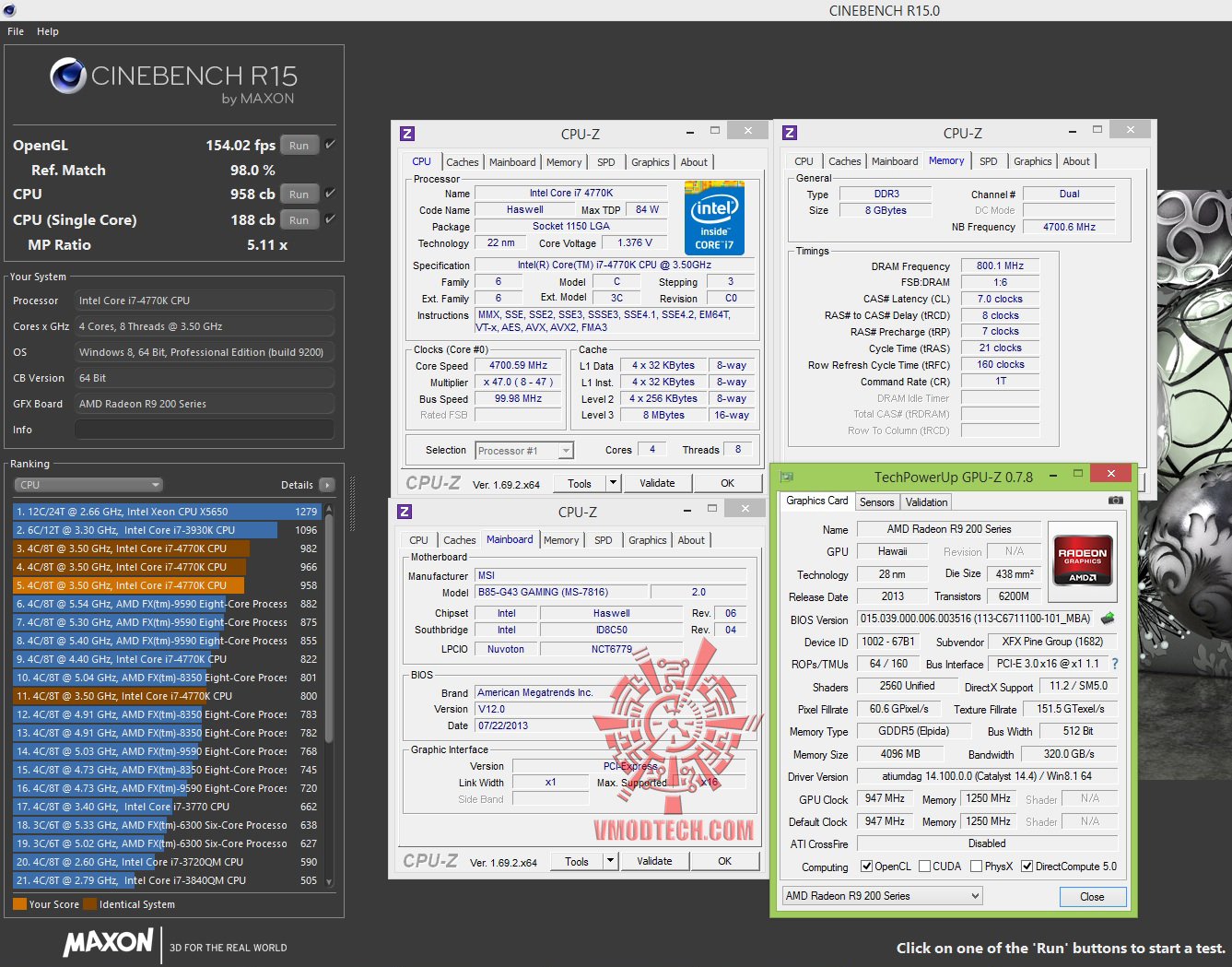Click Validate in the CPU-Z motherboard window
Image resolution: width=1232 pixels, height=967 pixels.
[x=654, y=861]
